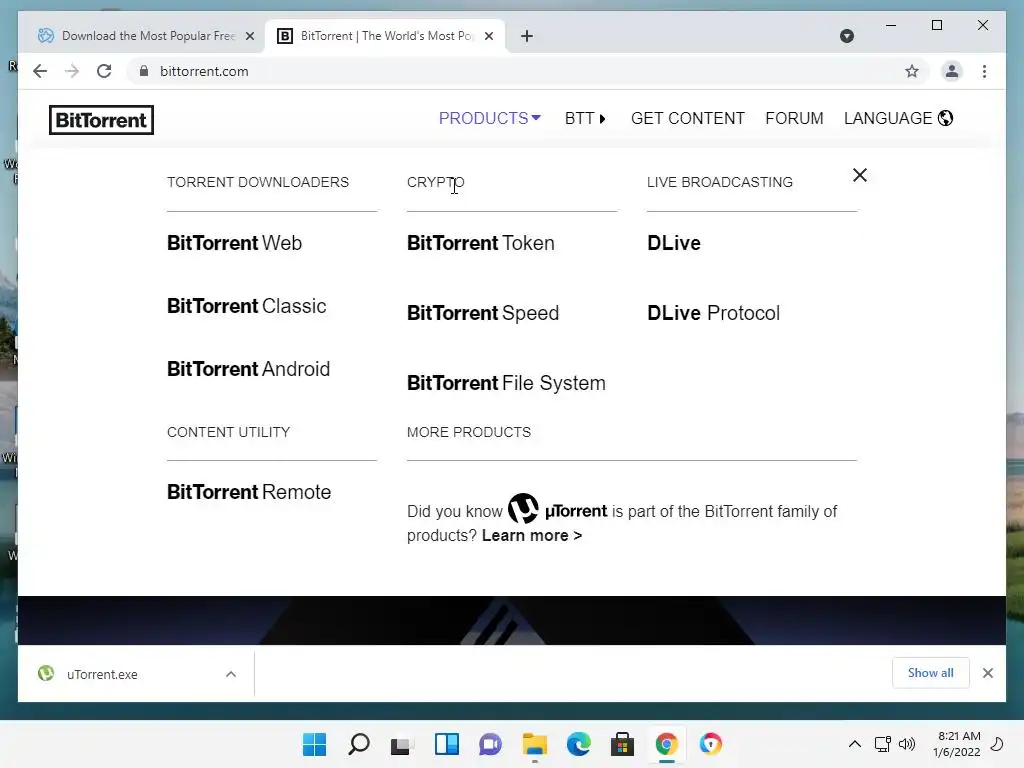Viewport: 1024px width, 768px height.
Task: Open Chrome three-dot menu
Action: click(984, 71)
